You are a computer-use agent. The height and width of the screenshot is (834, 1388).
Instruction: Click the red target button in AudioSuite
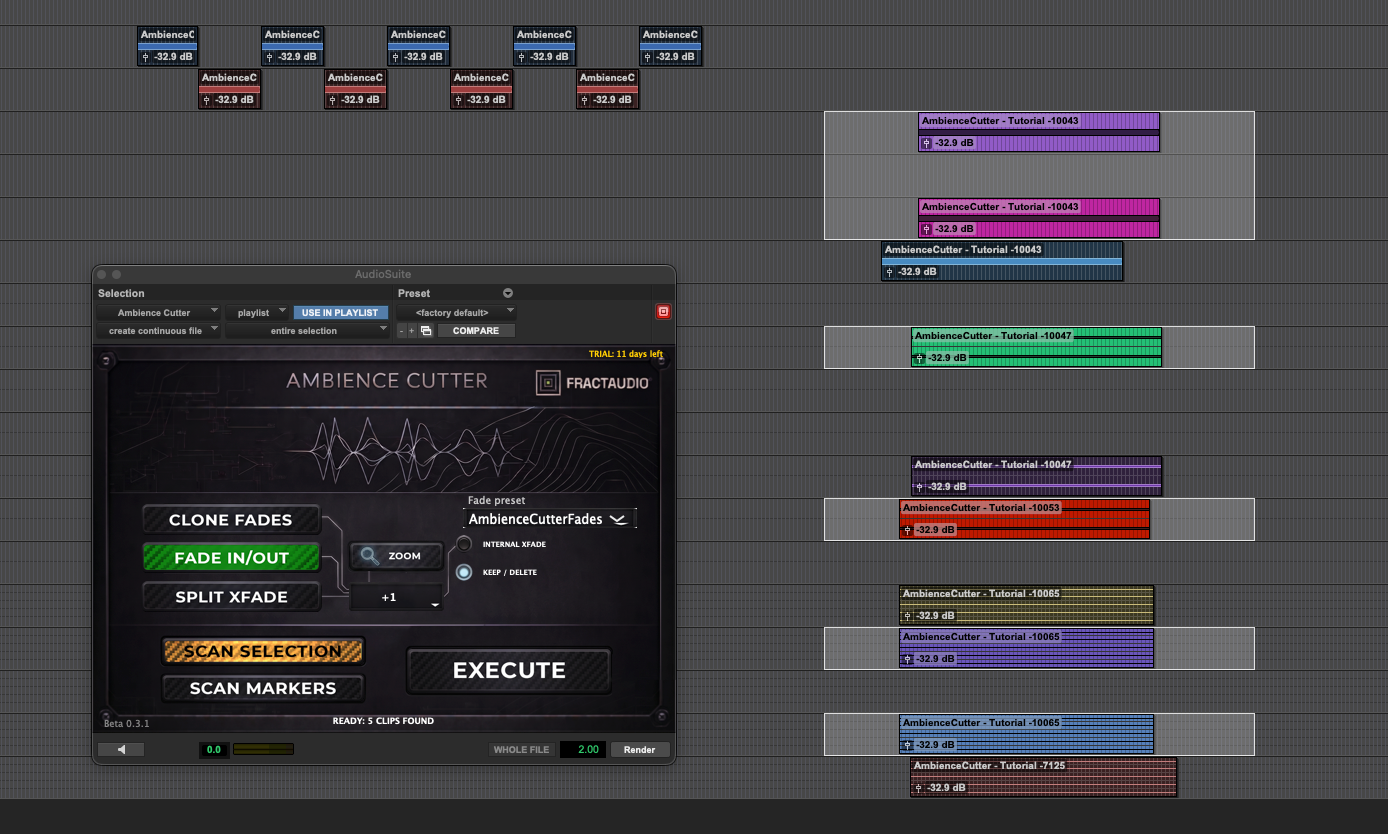point(663,312)
